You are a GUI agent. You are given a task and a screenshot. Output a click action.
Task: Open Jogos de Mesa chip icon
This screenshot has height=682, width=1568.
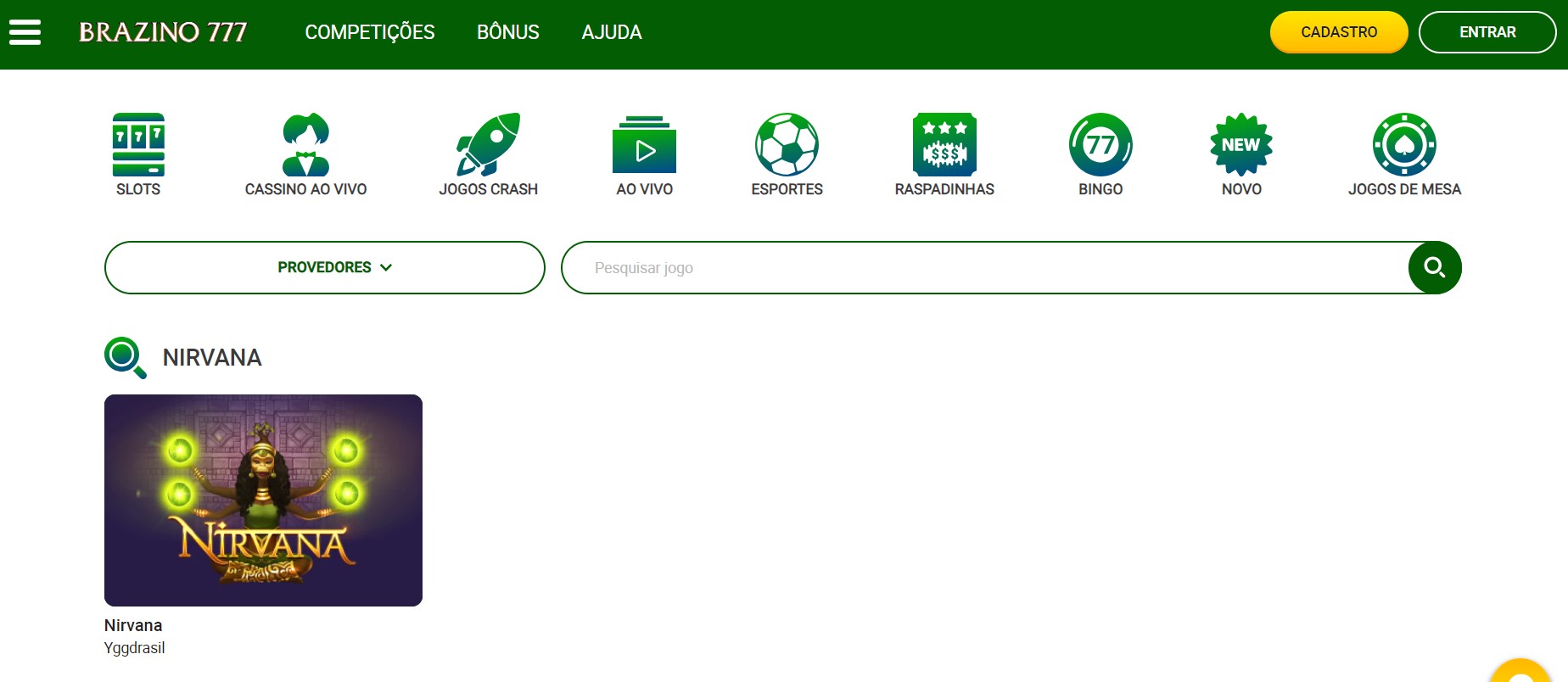(1404, 144)
